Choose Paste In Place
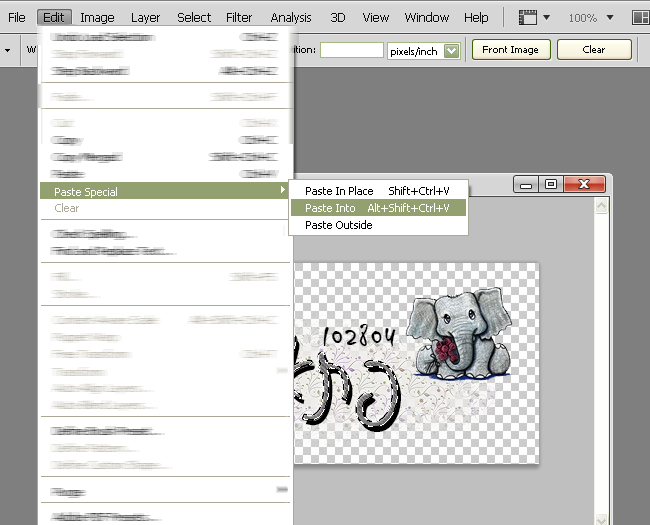The height and width of the screenshot is (525, 650). pos(378,191)
